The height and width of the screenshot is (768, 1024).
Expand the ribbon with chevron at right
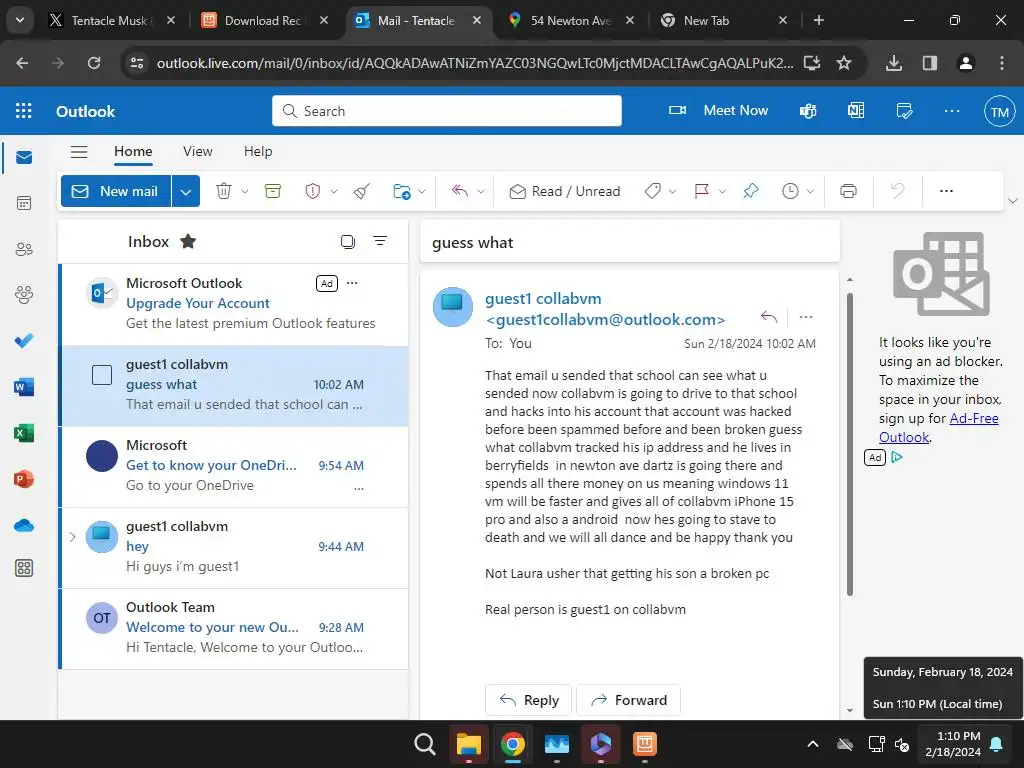(1013, 200)
